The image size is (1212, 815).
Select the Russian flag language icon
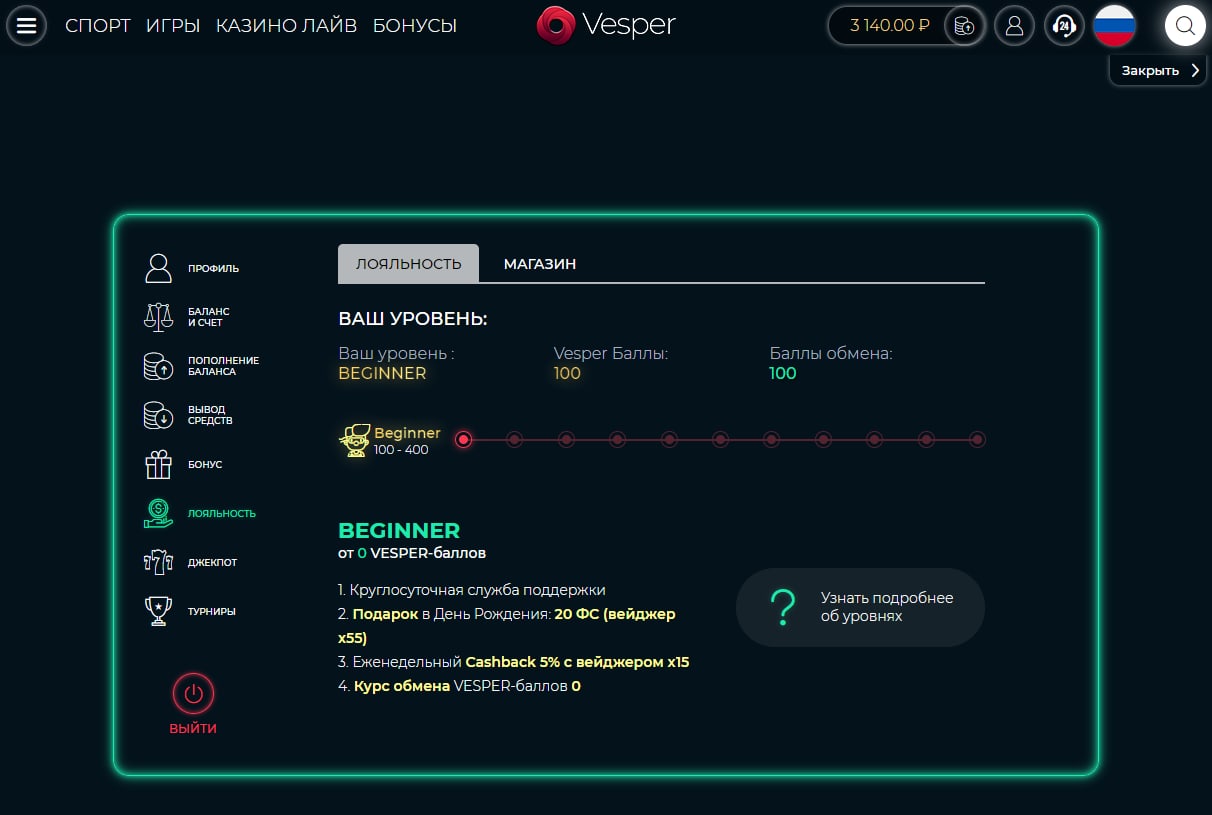point(1114,26)
